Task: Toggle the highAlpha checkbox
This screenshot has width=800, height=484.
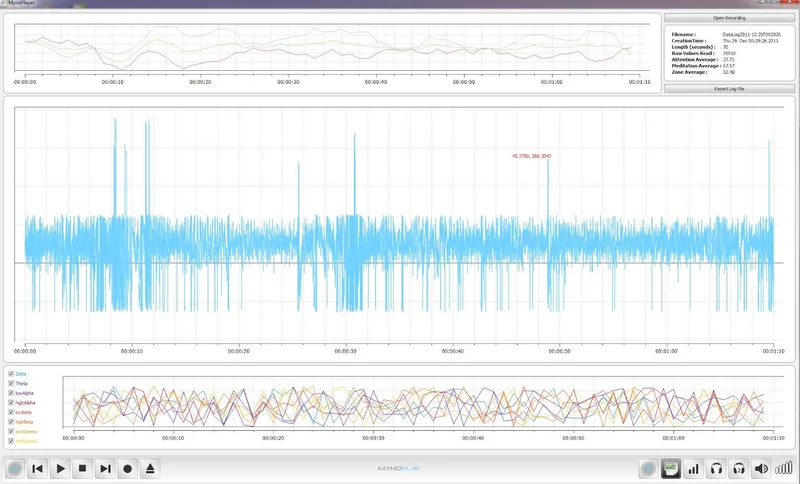Action: tap(11, 403)
